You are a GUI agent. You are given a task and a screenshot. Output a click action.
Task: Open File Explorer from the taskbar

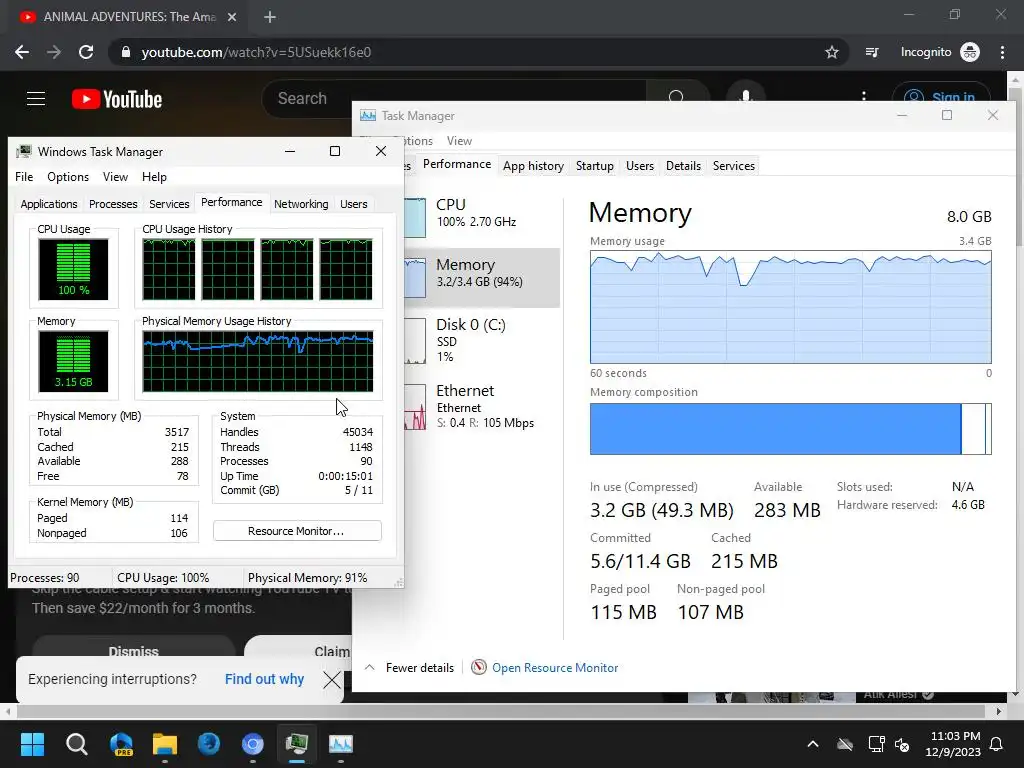pos(165,744)
